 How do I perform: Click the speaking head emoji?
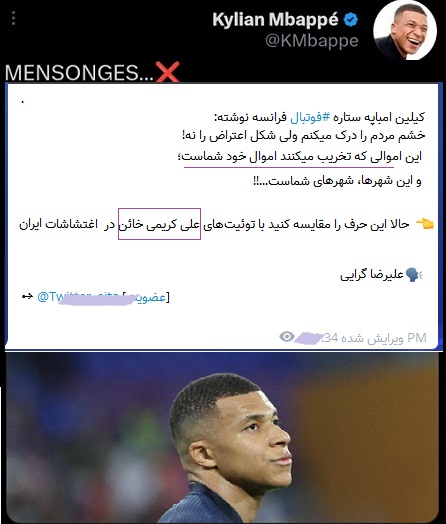[x=414, y=275]
